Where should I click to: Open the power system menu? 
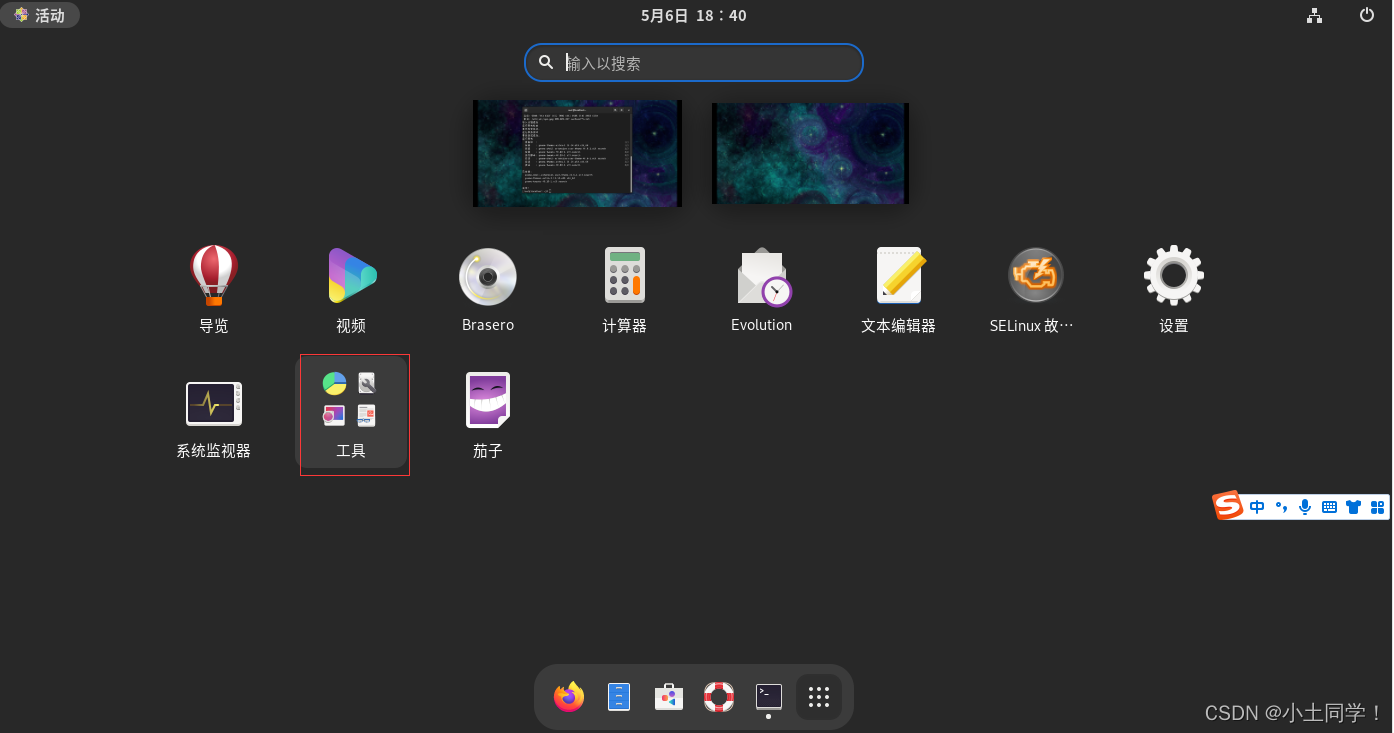tap(1366, 15)
